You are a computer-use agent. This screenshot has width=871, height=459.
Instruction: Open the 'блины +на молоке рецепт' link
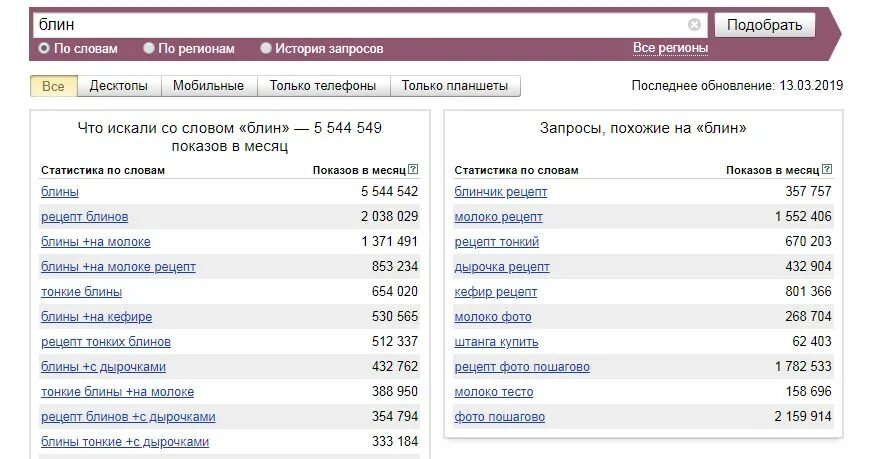pyautogui.click(x=118, y=267)
